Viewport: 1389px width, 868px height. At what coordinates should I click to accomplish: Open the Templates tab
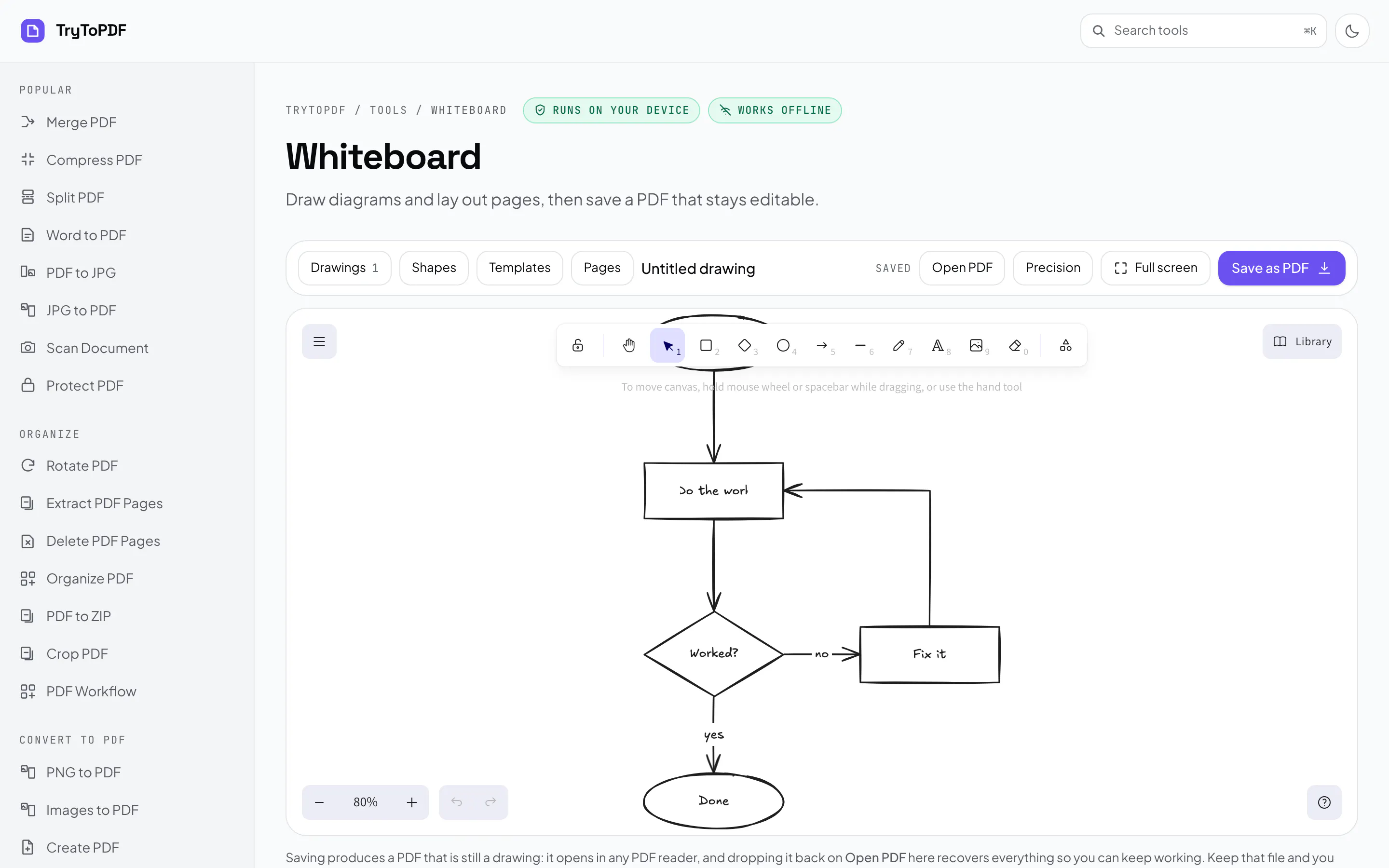519,268
